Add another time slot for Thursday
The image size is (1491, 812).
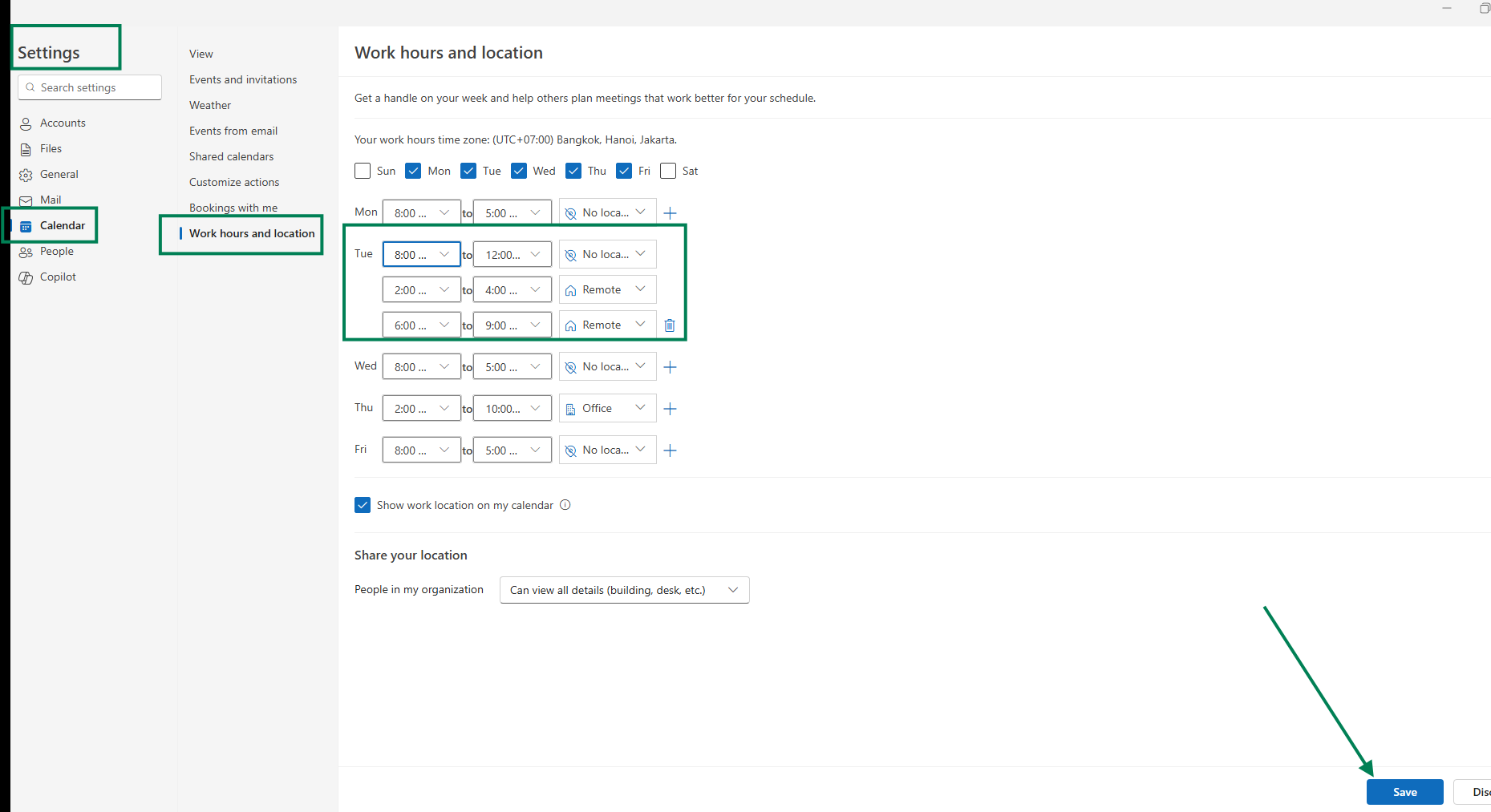click(x=671, y=409)
